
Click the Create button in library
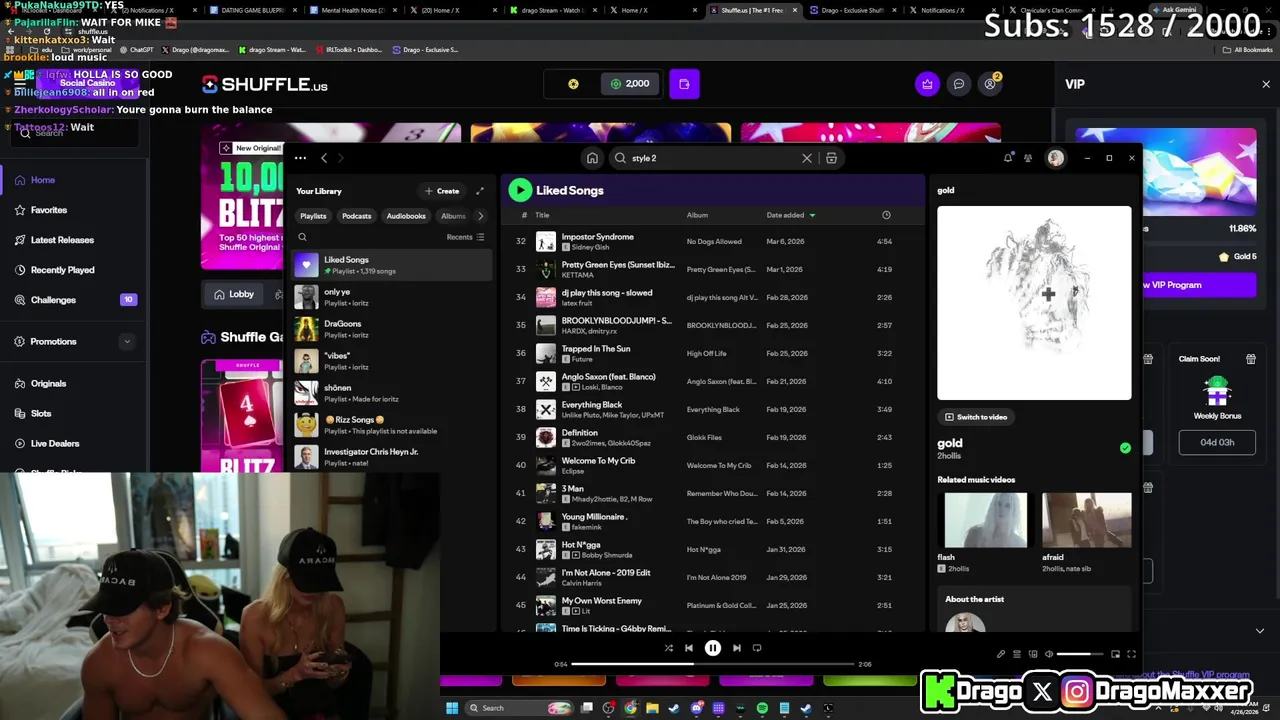[x=442, y=191]
